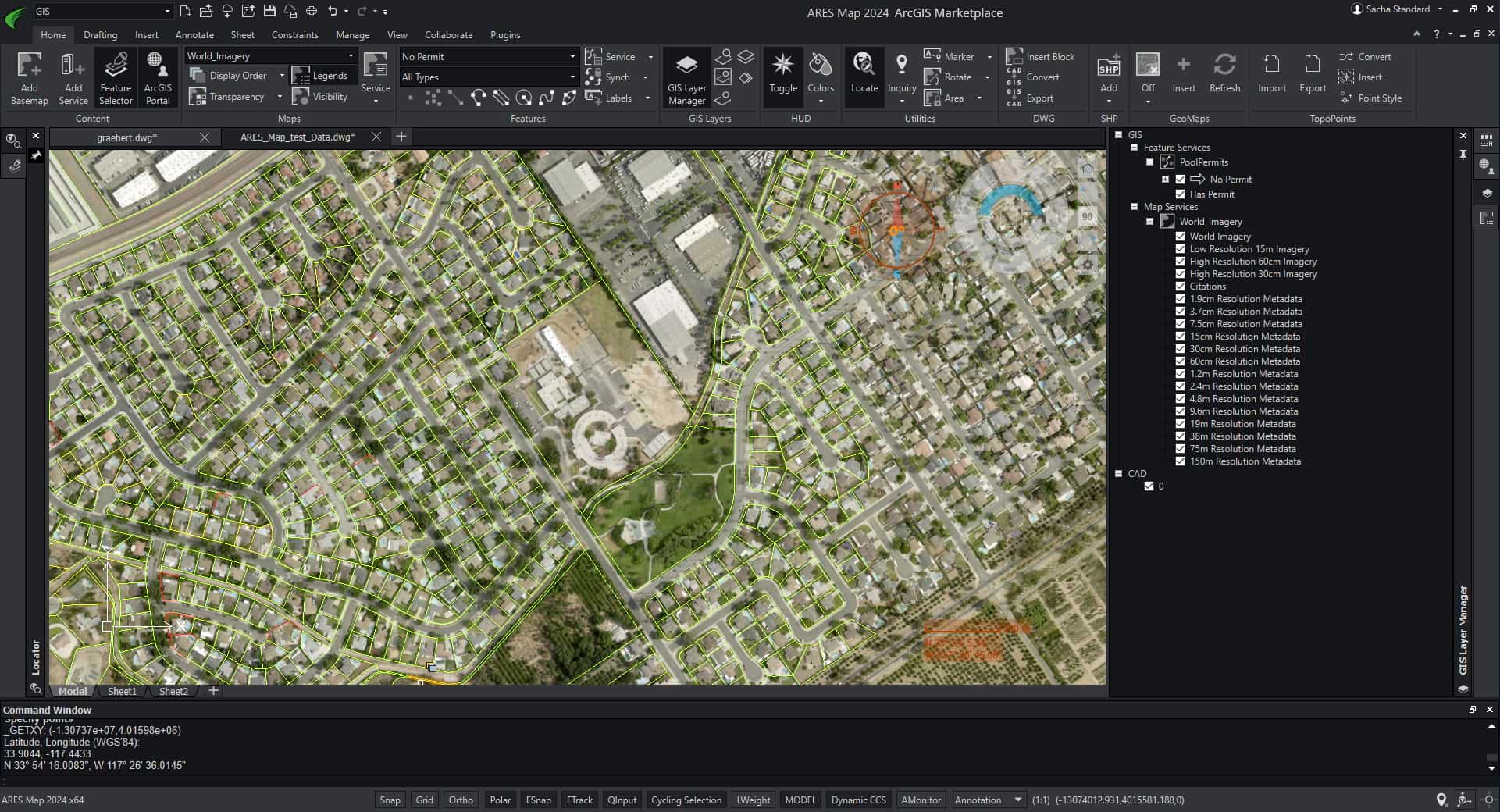Click the Save icon in quick access toolbar
Image resolution: width=1500 pixels, height=812 pixels.
coord(269,11)
